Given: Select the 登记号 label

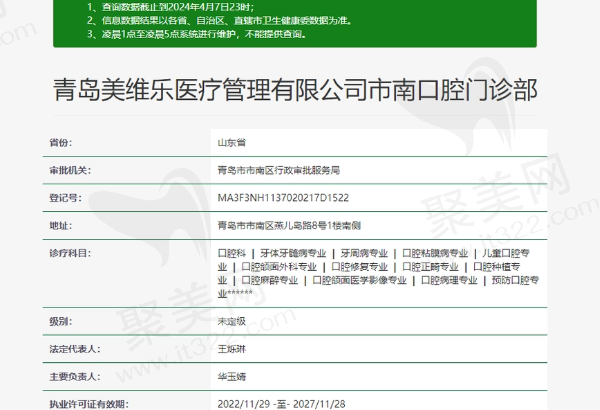Looking at the screenshot, I should (65, 198).
